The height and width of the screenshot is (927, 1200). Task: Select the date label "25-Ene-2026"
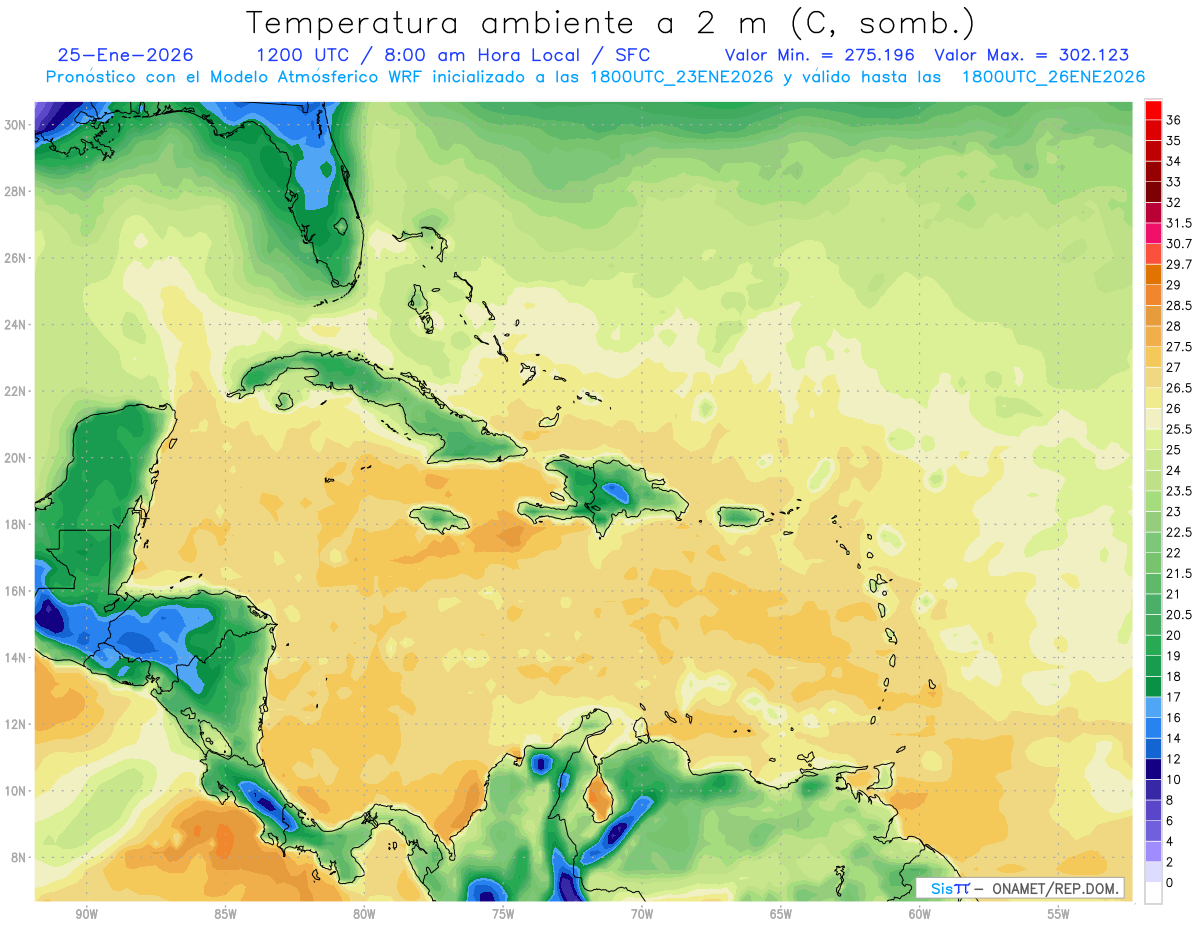(x=125, y=55)
